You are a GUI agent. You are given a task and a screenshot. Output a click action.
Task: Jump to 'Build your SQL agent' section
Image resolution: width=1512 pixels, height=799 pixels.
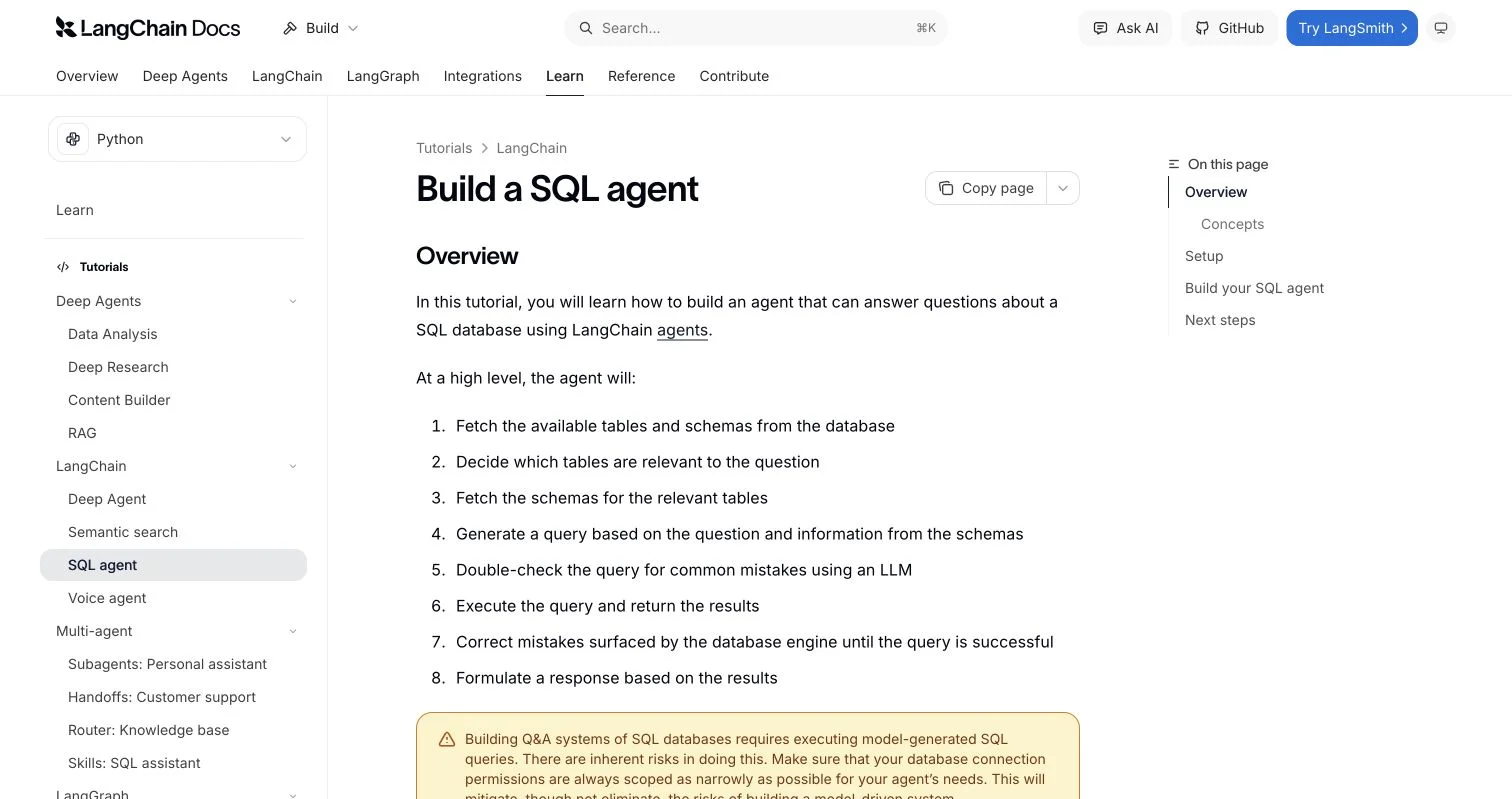[1254, 288]
